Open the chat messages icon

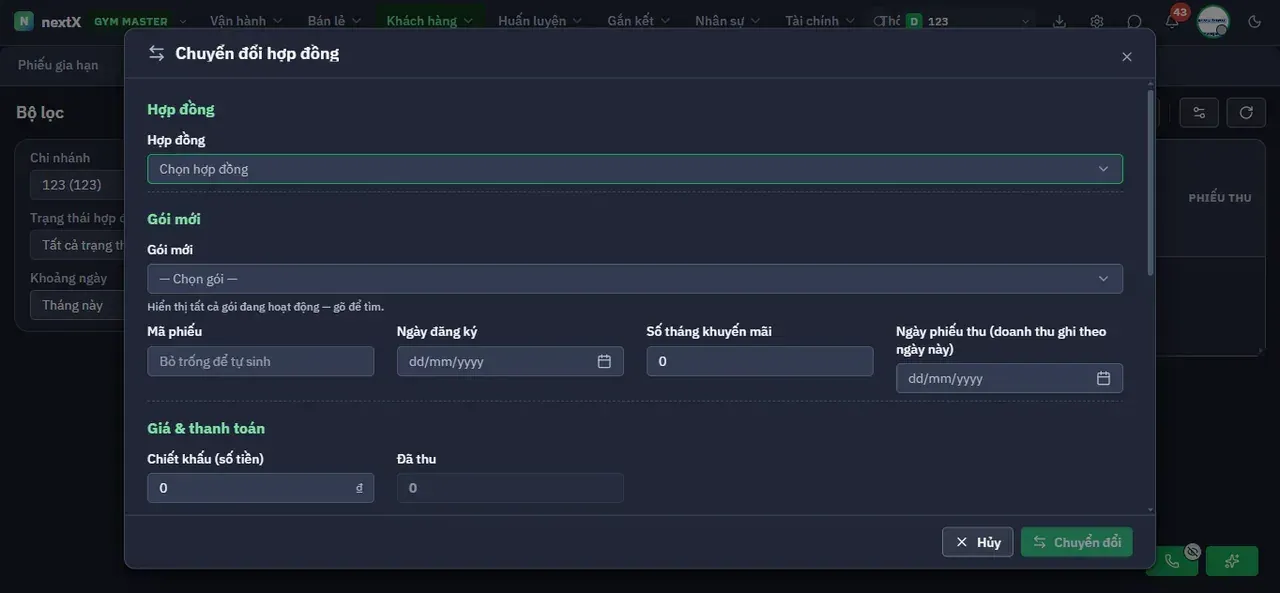coord(1135,21)
